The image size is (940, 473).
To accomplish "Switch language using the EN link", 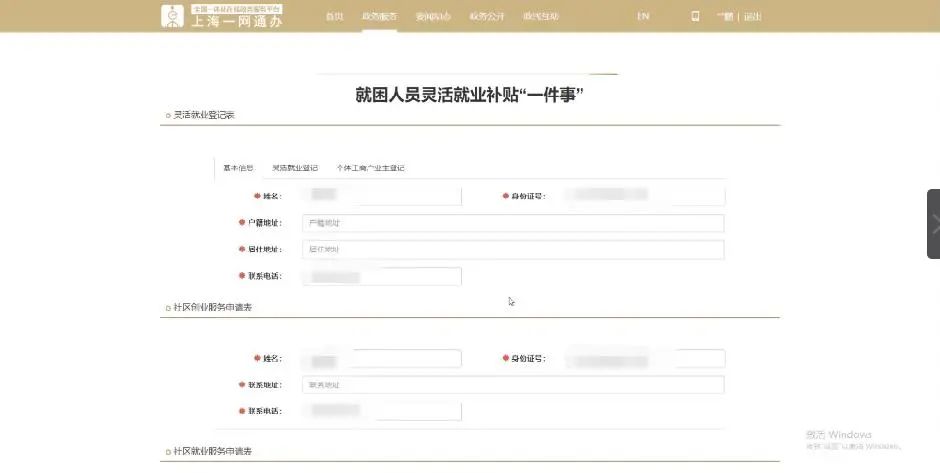I will [x=643, y=16].
